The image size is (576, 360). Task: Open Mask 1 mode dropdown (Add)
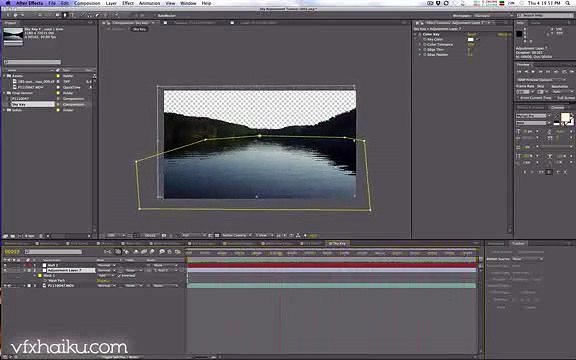click(x=106, y=276)
